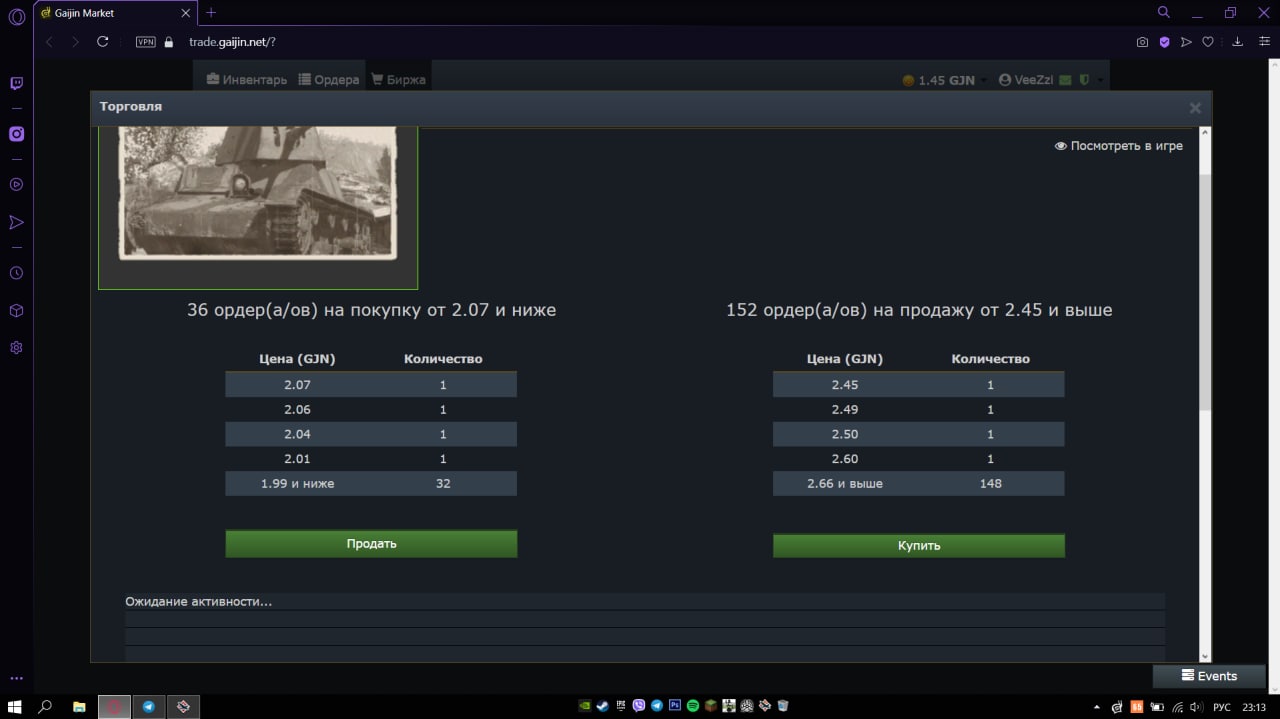Screen dimensions: 1280x719
Task: Launch Steam from the taskbar
Action: pyautogui.click(x=602, y=706)
